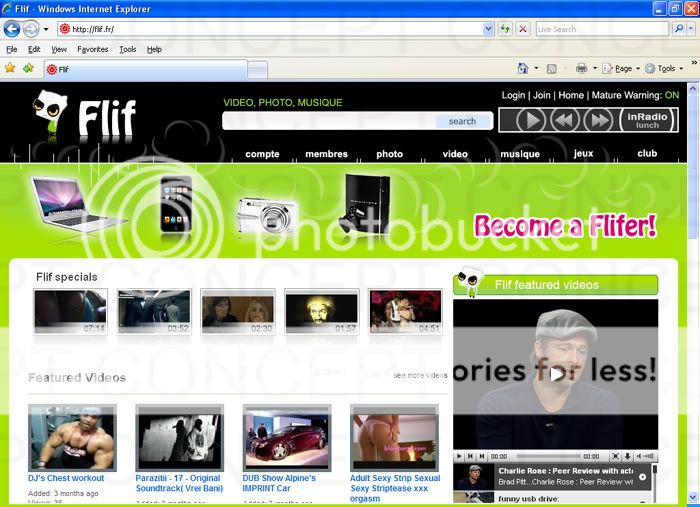Adjust the video player volume slider
Viewport: 700px width, 507px height.
click(x=646, y=456)
